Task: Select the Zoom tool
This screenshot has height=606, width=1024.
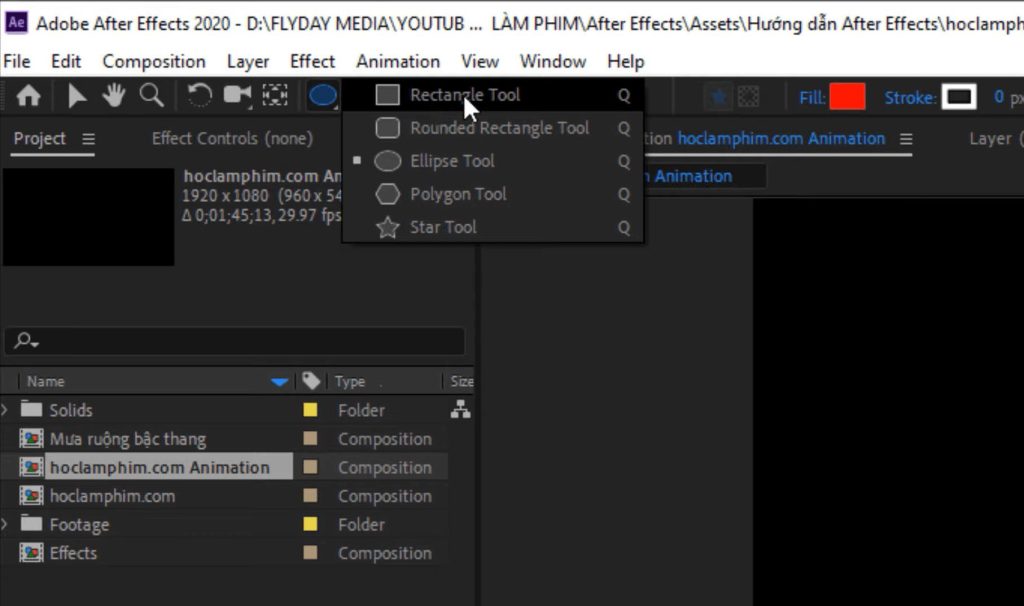Action: coord(151,96)
